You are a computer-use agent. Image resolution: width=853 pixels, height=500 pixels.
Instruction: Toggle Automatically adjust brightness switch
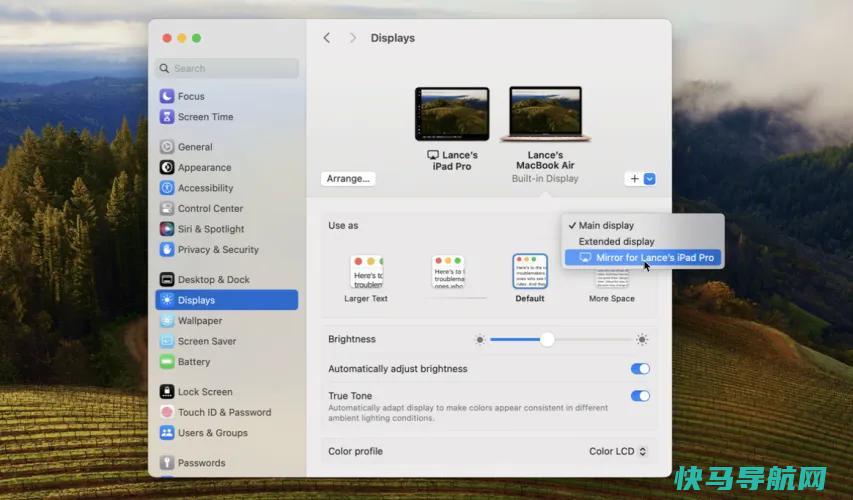pos(640,369)
